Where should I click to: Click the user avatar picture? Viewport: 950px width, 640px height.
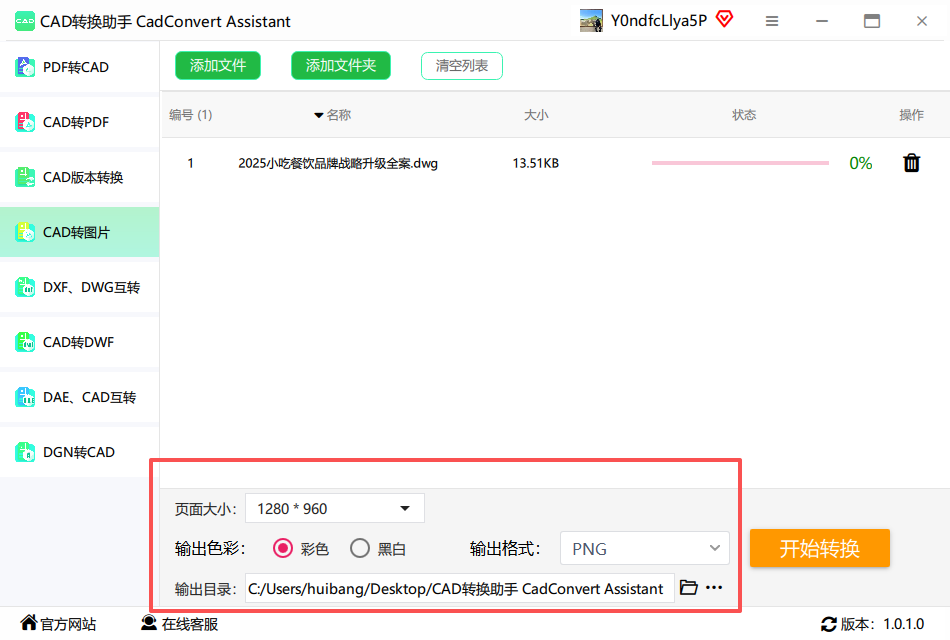pyautogui.click(x=591, y=21)
